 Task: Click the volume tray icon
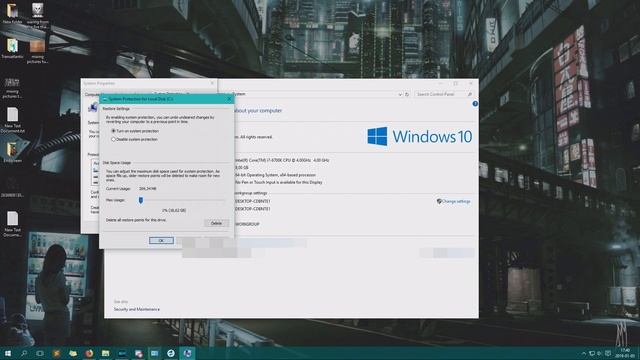click(x=600, y=353)
